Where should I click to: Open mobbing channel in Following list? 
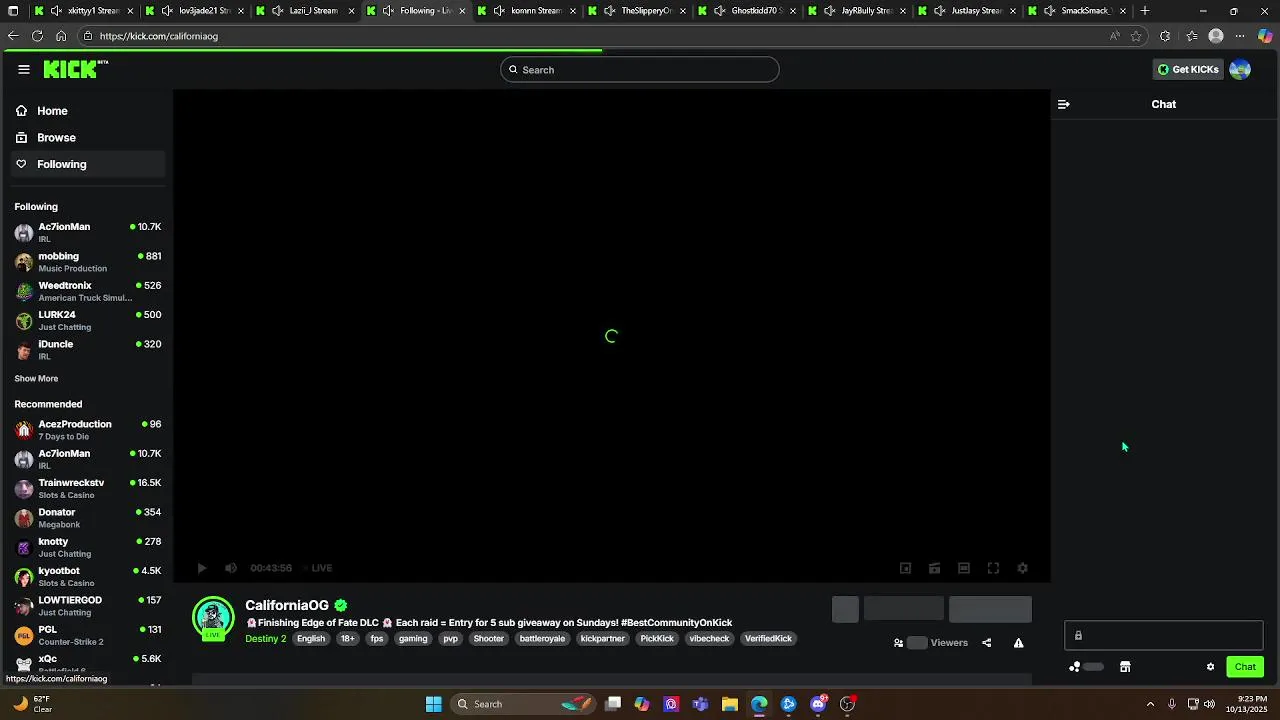tap(88, 262)
